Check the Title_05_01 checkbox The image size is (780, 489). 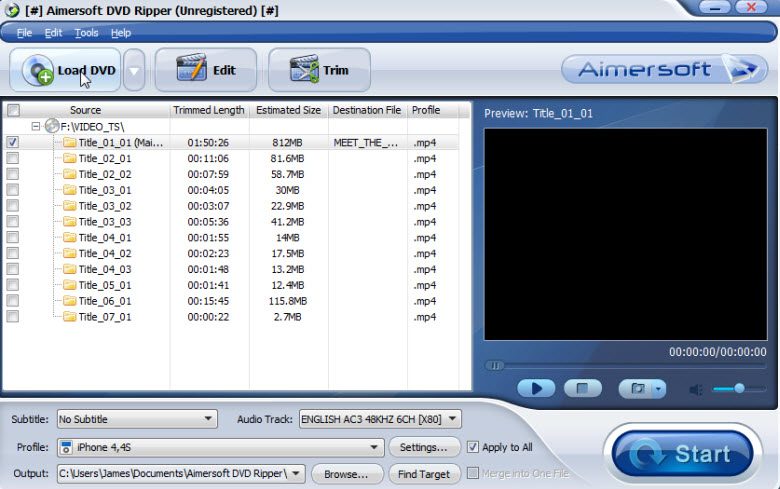[12, 285]
